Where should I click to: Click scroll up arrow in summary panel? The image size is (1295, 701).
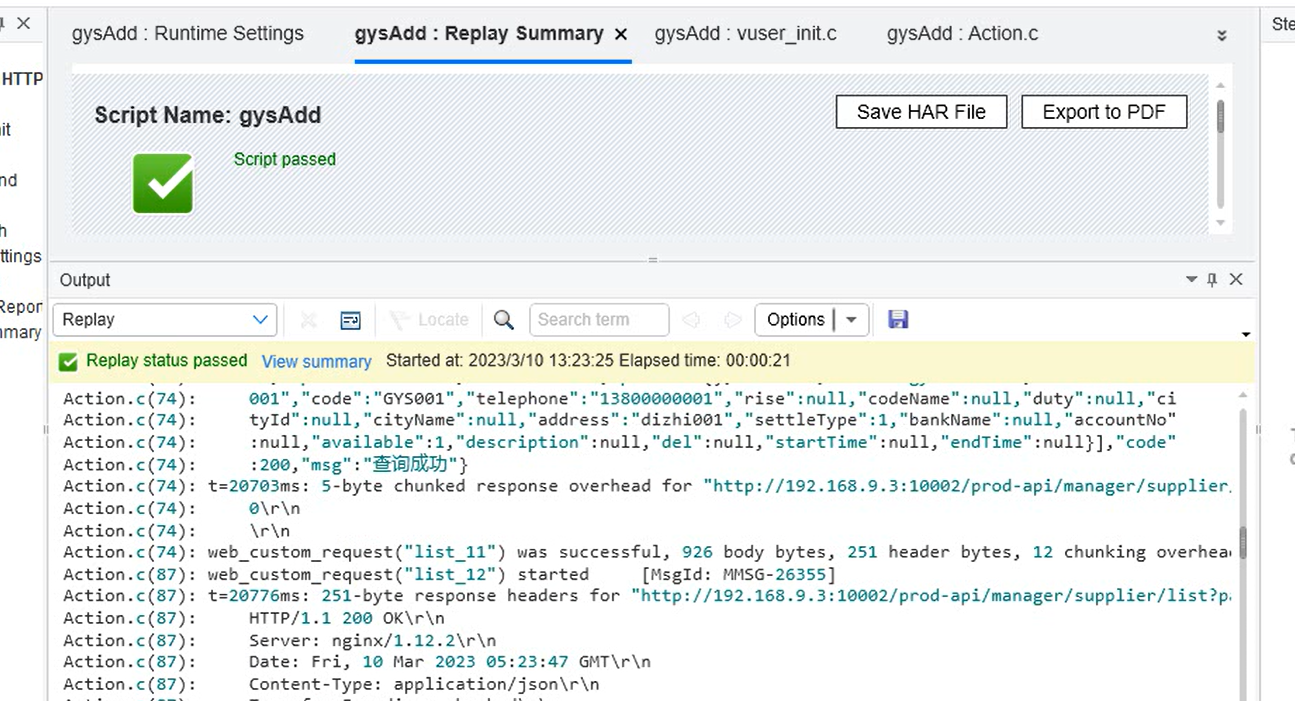1220,86
